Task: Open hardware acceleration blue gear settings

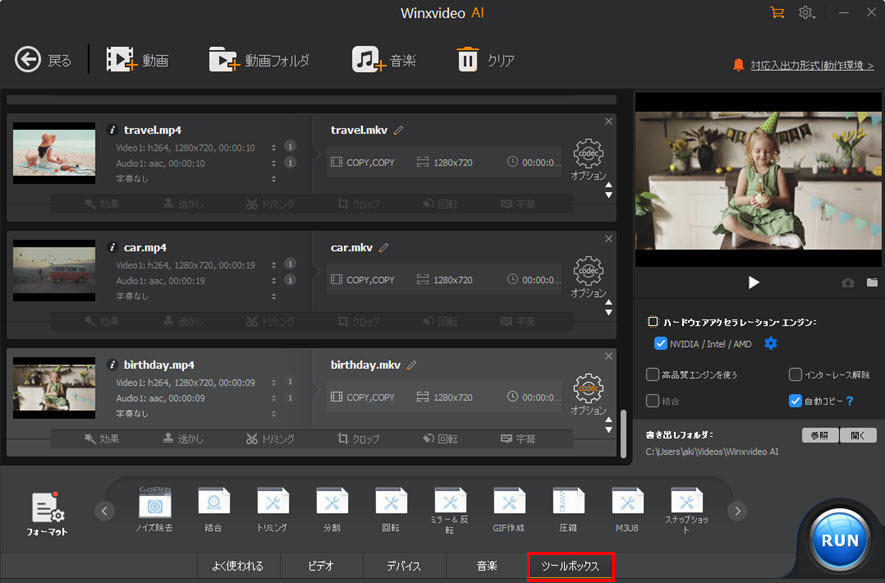Action: click(770, 343)
